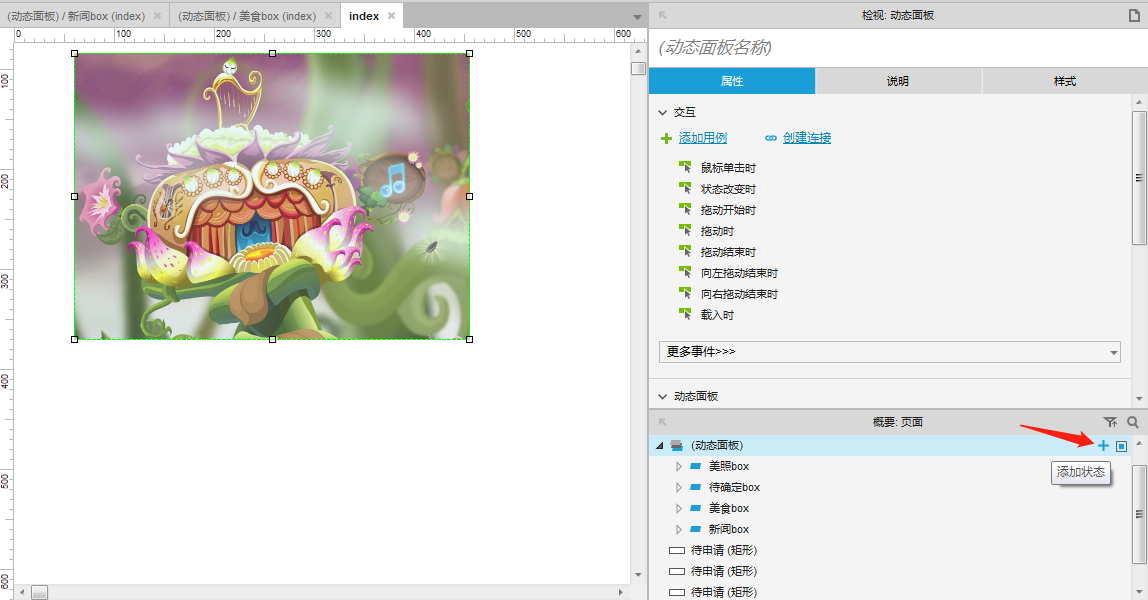Expand the 美食box state
This screenshot has height=600, width=1148.
click(x=679, y=509)
